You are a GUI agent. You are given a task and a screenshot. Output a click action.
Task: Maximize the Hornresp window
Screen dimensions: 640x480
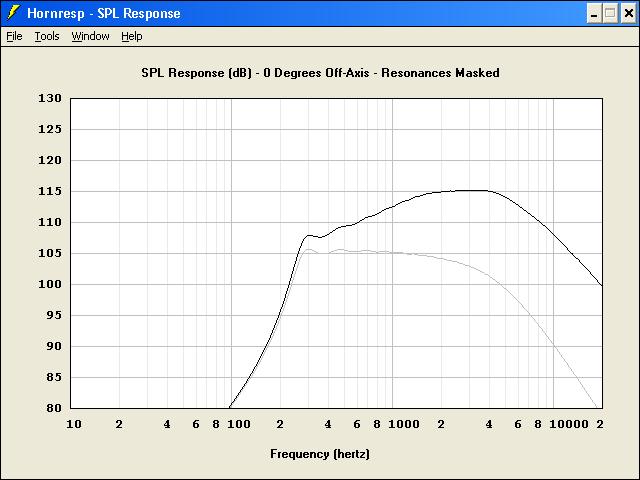click(610, 14)
